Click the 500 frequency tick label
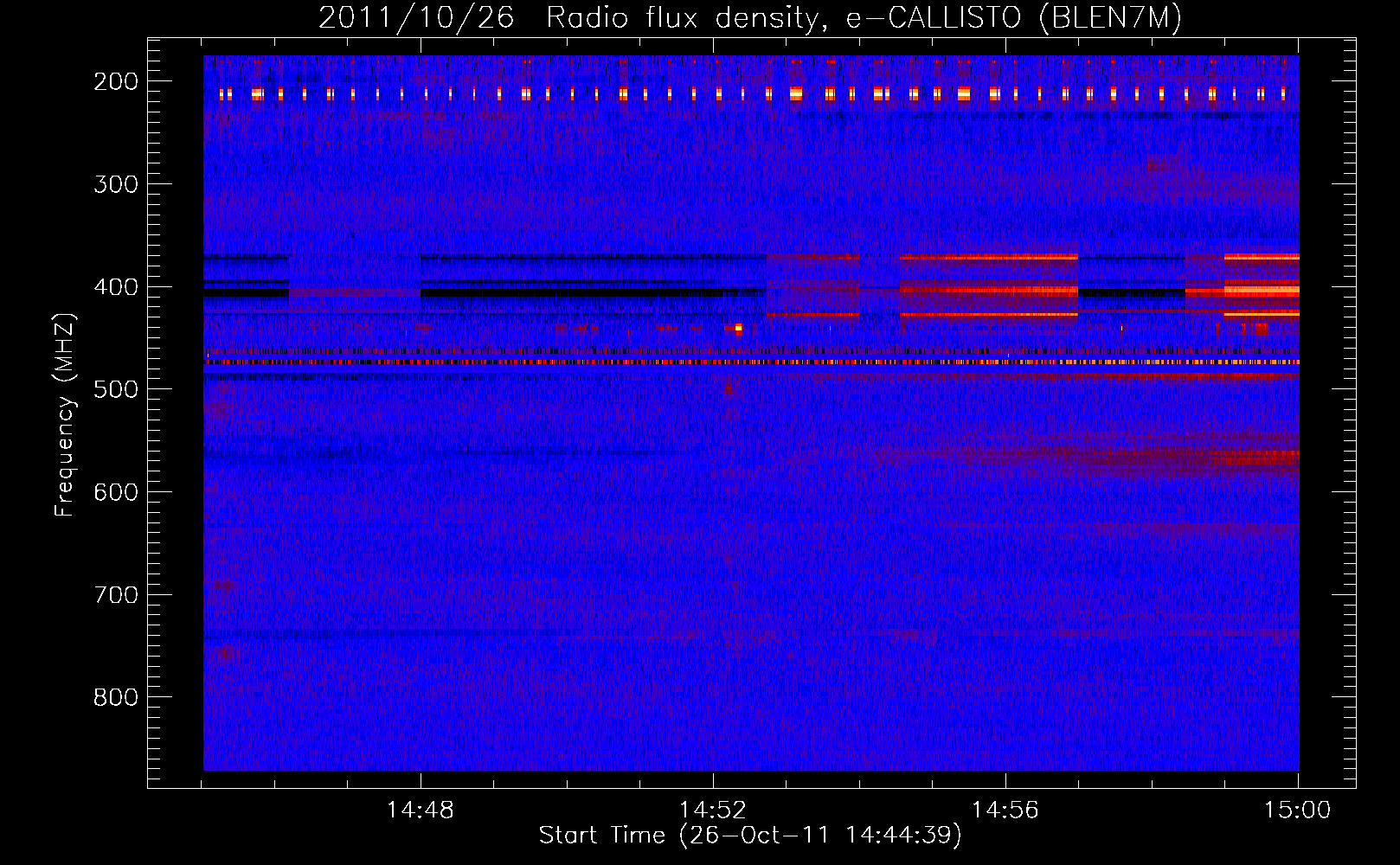The image size is (1400, 865). tap(116, 389)
